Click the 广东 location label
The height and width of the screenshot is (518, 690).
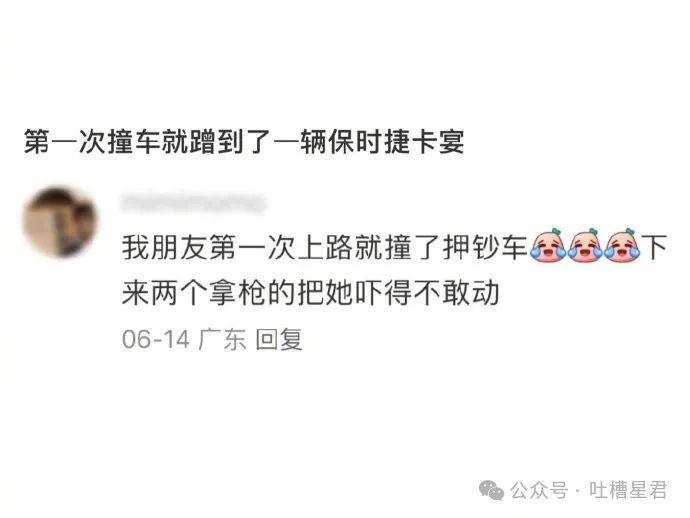coord(222,339)
